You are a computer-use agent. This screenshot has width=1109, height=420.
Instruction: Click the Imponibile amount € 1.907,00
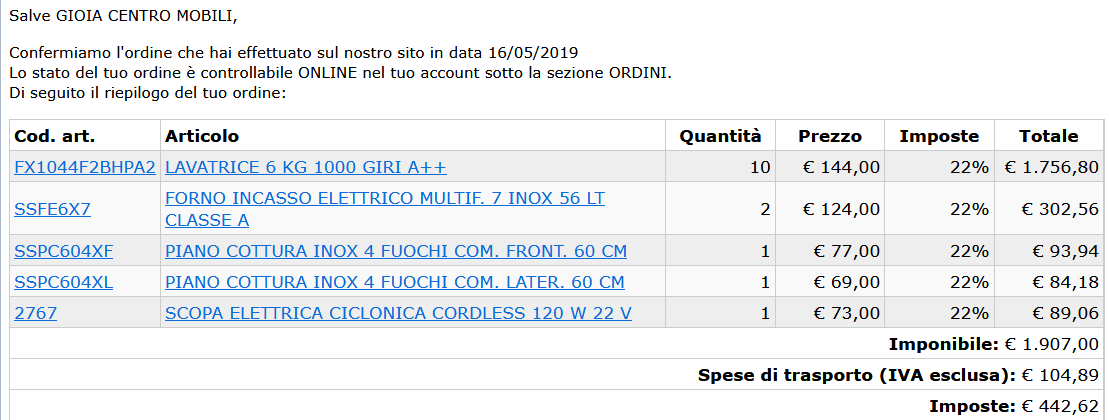[x=1052, y=344]
